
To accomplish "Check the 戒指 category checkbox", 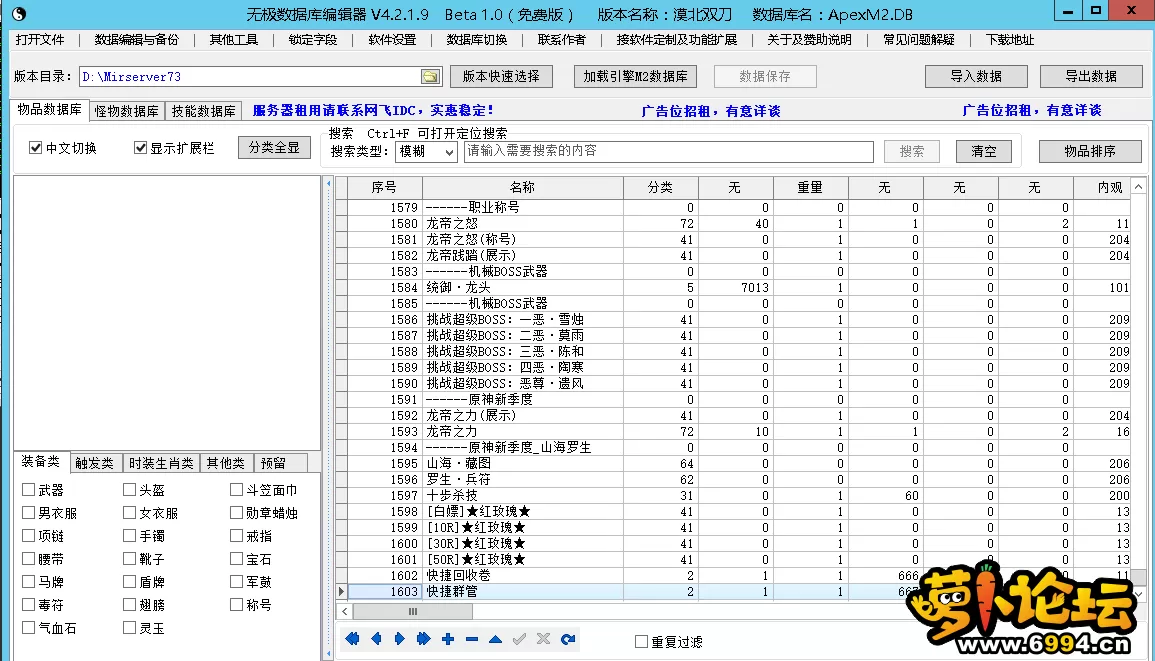I will [x=236, y=536].
